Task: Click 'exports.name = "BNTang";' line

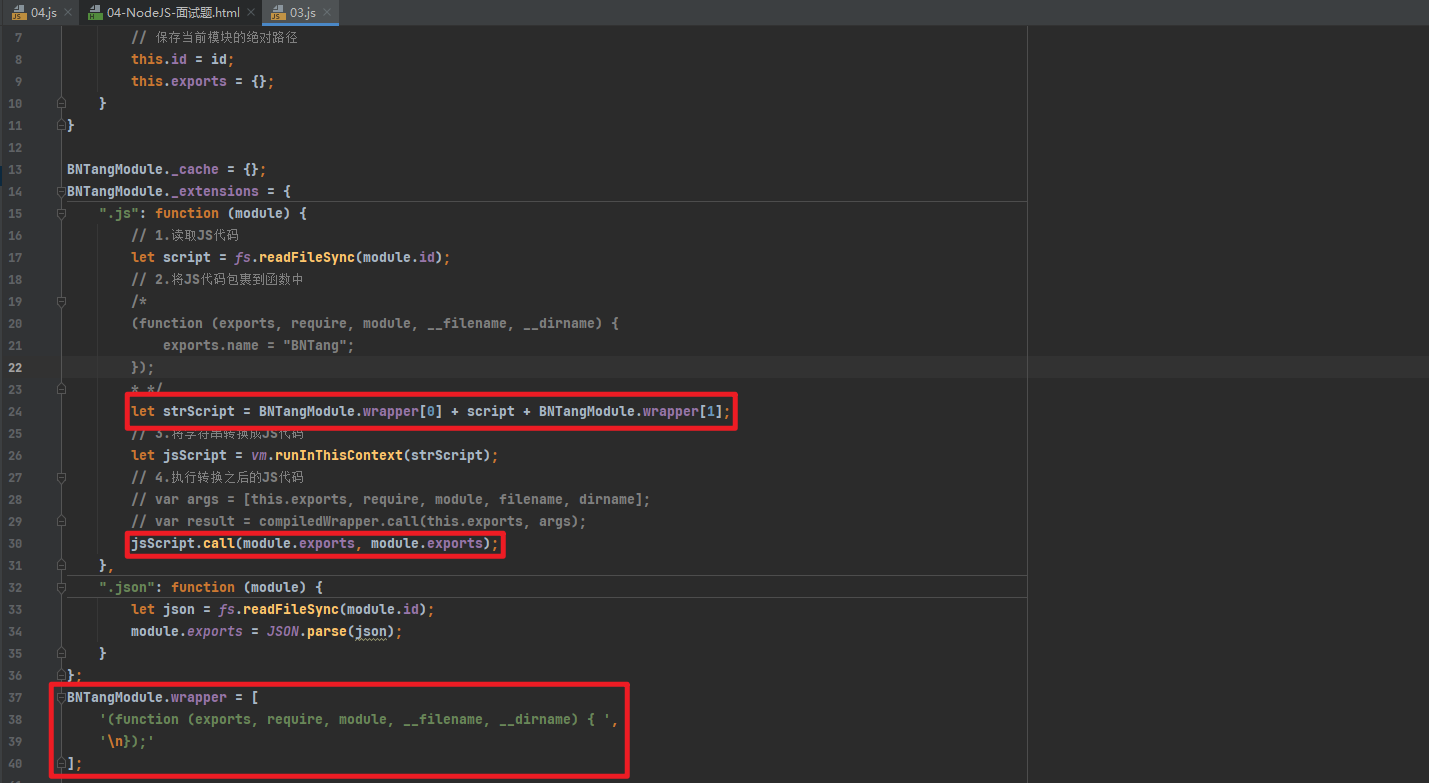Action: point(258,345)
